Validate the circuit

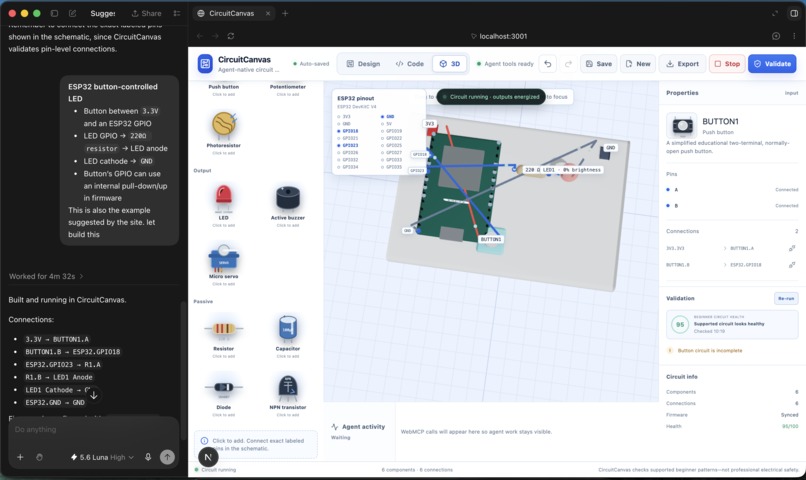pyautogui.click(x=772, y=64)
